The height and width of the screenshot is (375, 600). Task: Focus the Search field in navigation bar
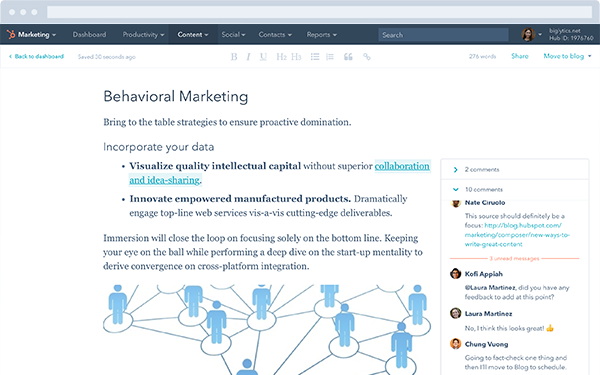pos(443,35)
